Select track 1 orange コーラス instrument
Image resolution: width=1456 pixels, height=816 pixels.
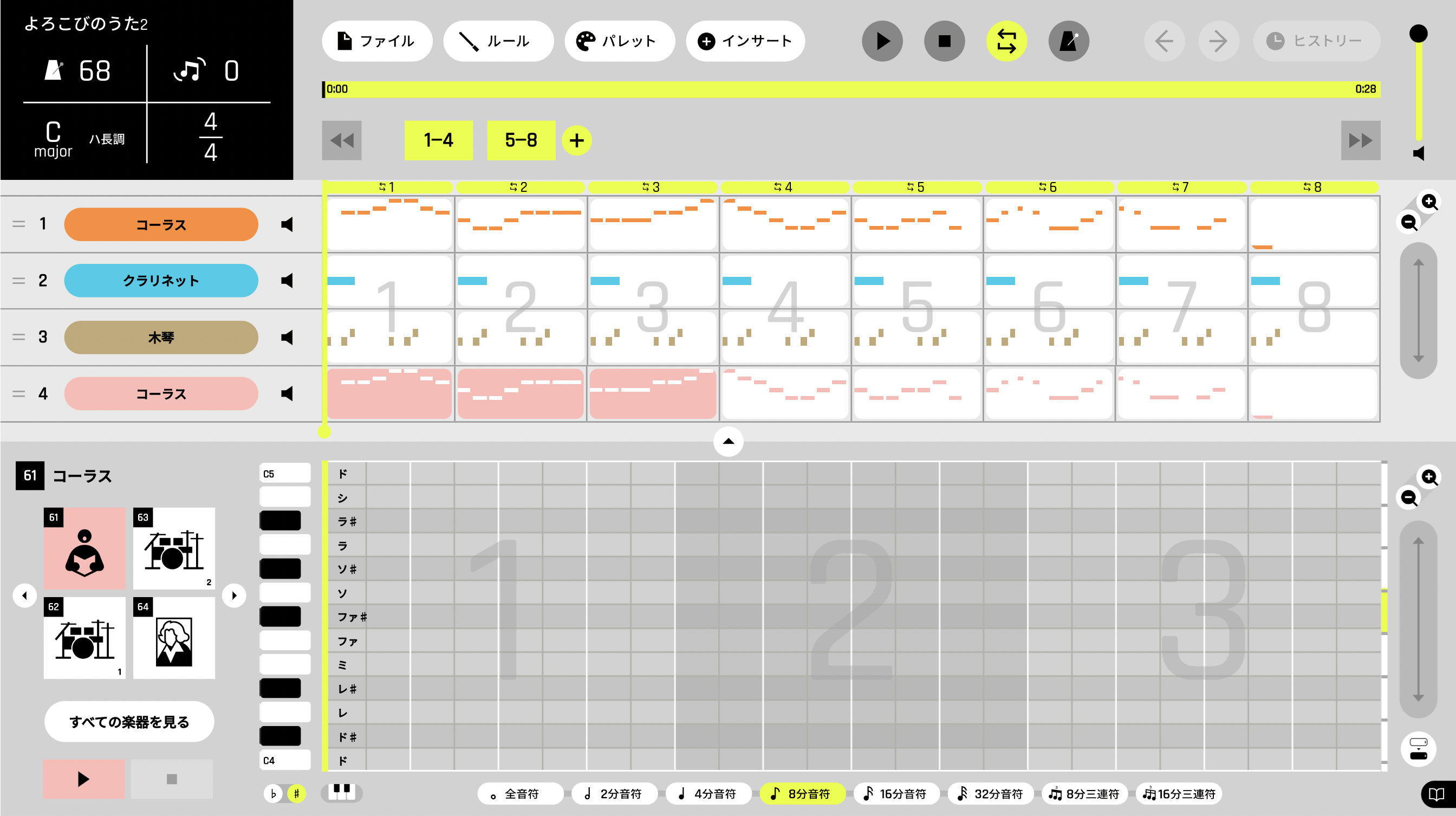(161, 224)
